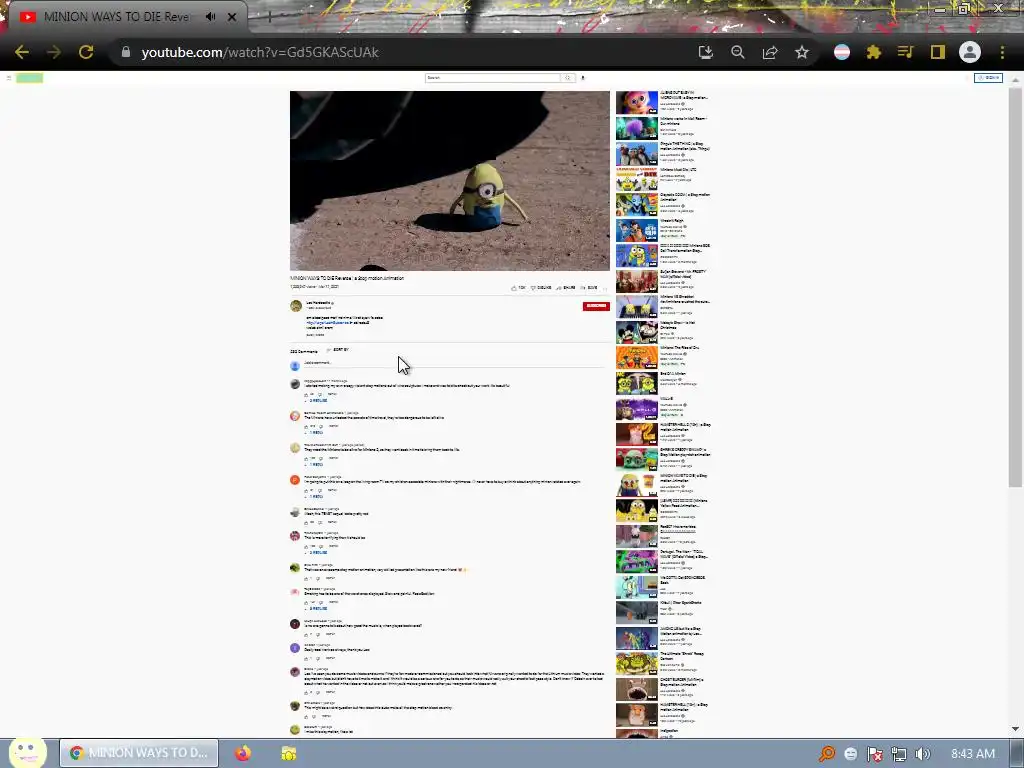Open the Extensions puzzle piece menu
Viewport: 1024px width, 768px height.
(874, 52)
